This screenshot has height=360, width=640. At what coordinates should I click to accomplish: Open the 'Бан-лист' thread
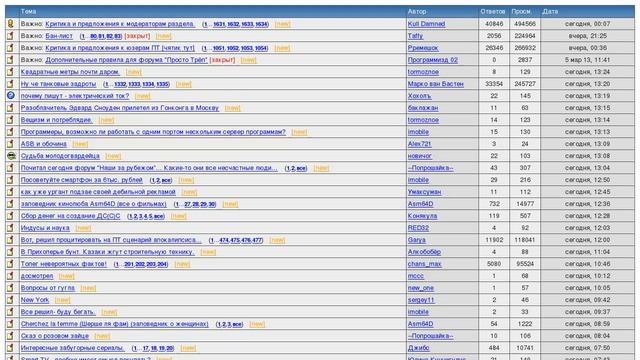[x=59, y=36]
